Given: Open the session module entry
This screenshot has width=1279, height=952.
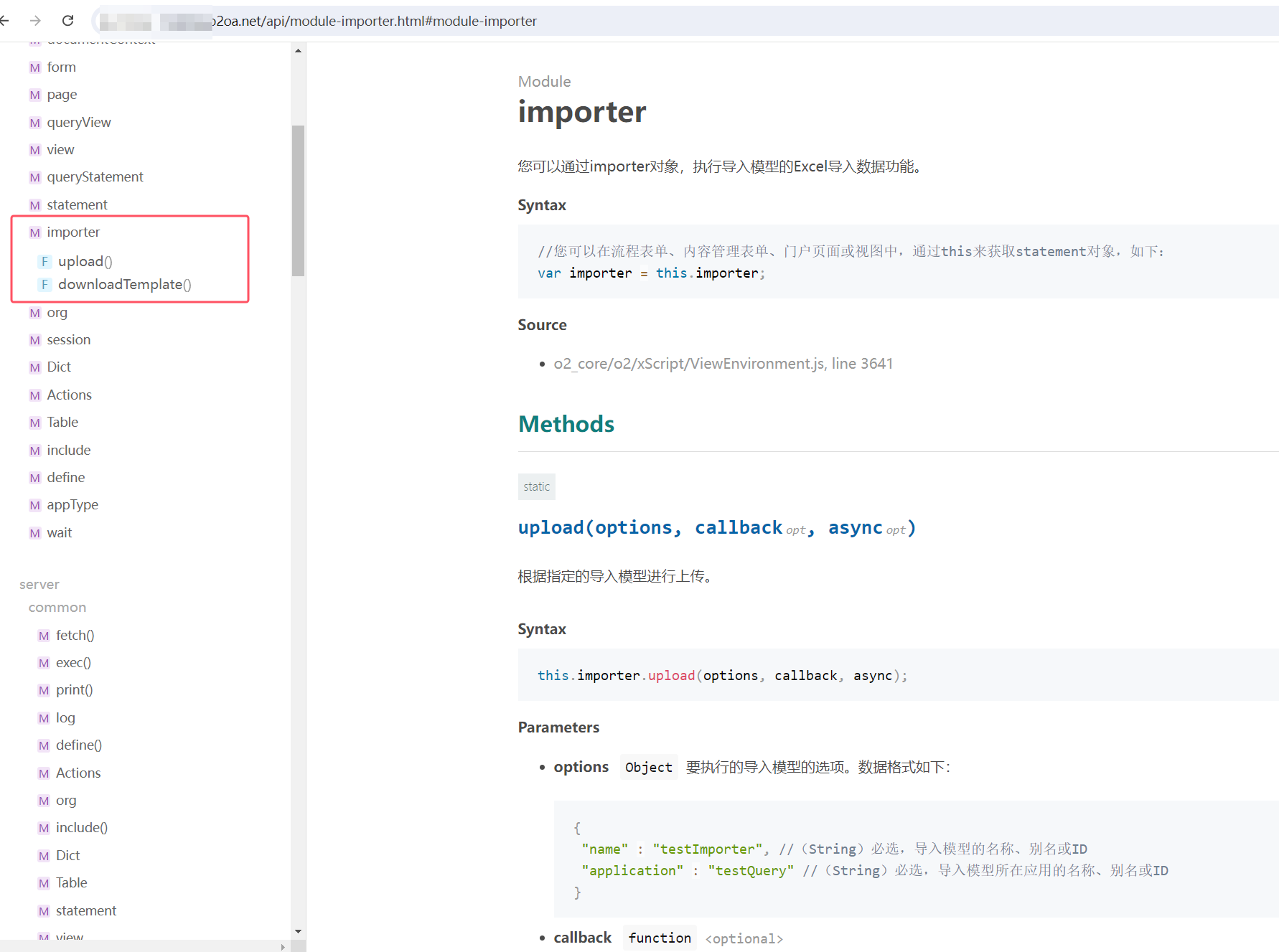Looking at the screenshot, I should (x=68, y=340).
